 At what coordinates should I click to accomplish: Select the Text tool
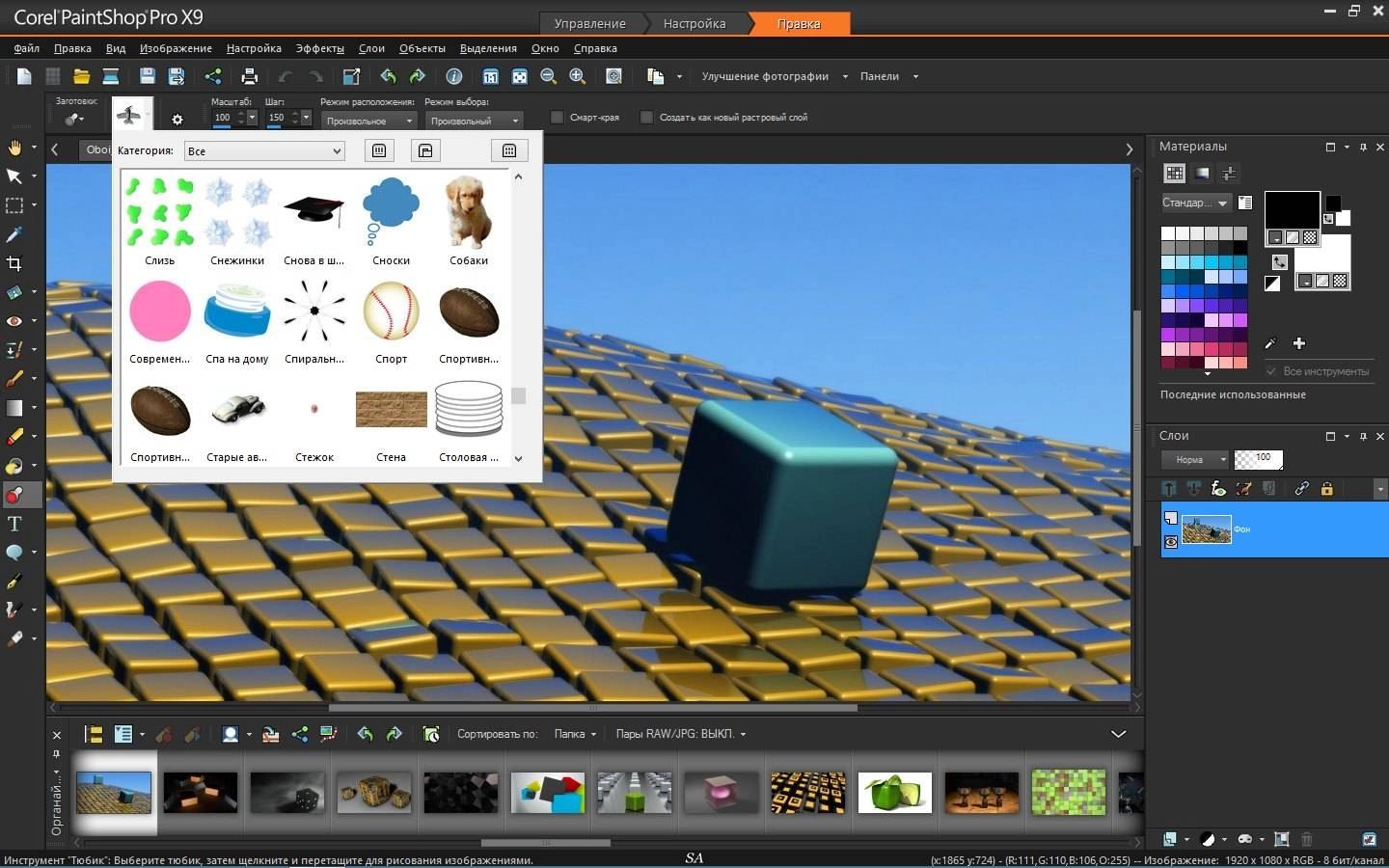pos(14,524)
